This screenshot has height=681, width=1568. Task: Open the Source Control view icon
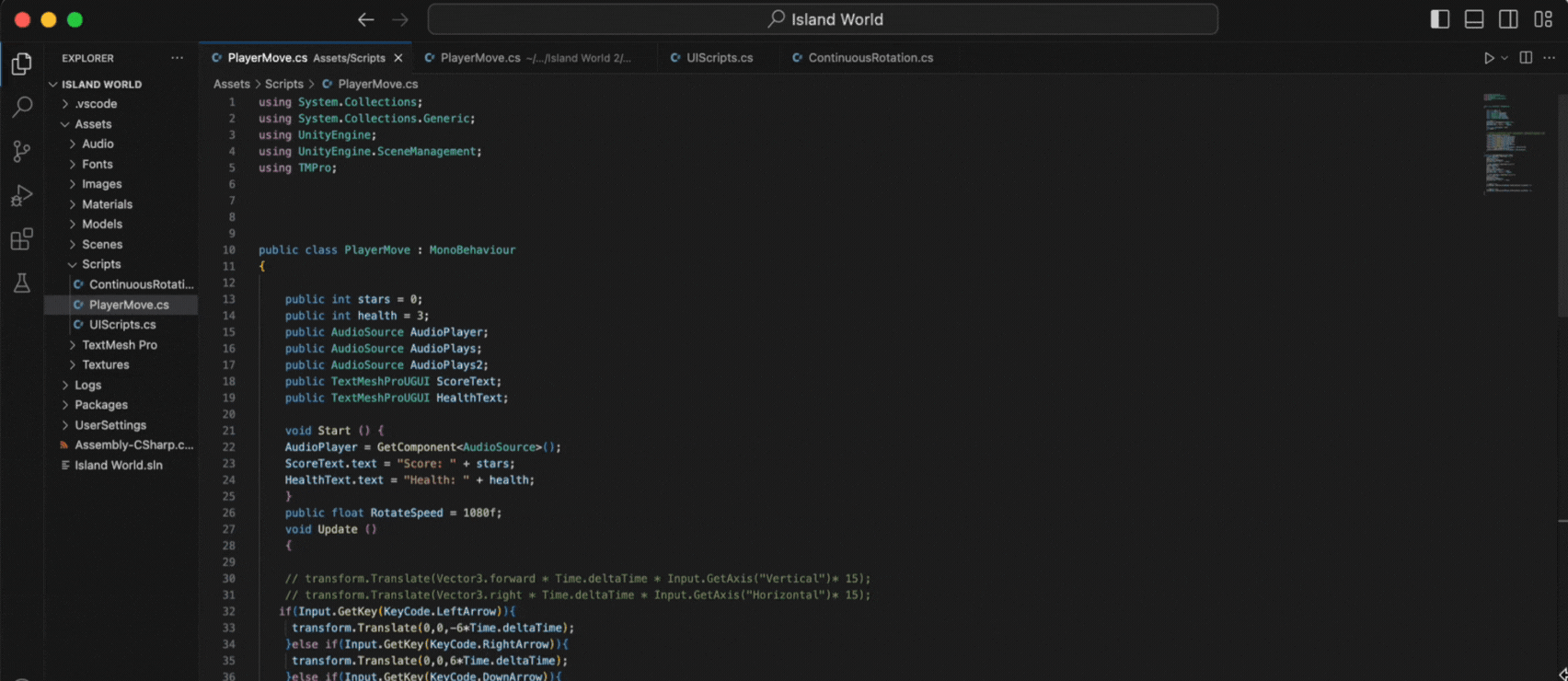click(x=21, y=151)
